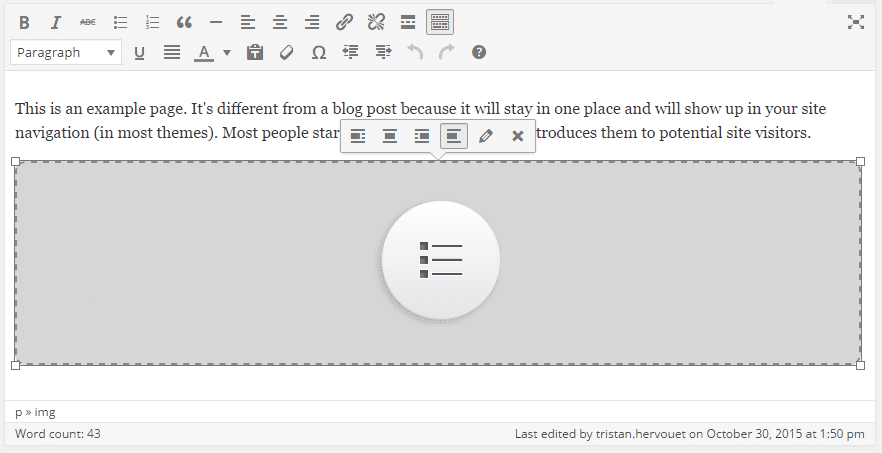Insert a numbered list

tap(152, 22)
